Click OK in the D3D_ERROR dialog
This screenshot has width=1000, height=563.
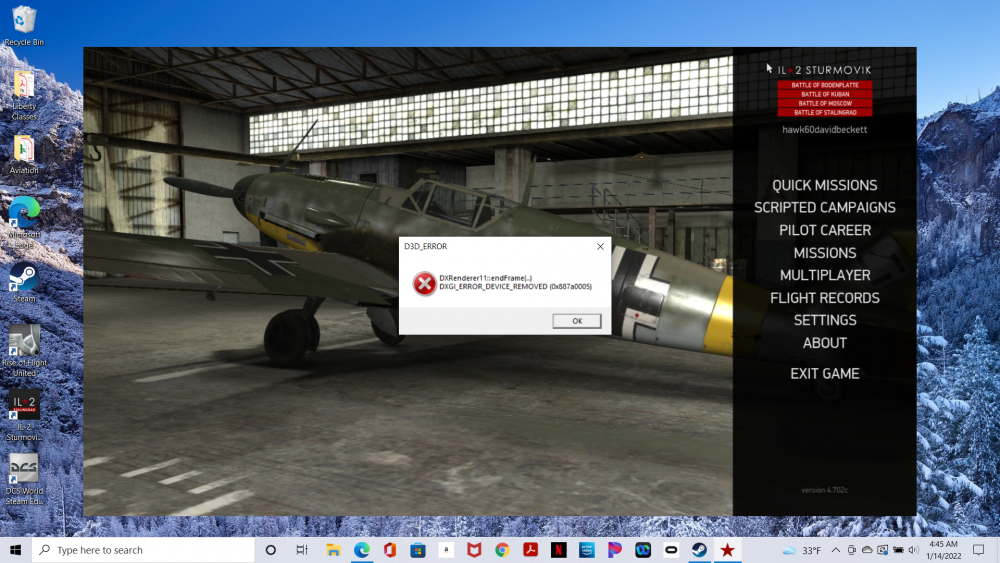pos(577,321)
